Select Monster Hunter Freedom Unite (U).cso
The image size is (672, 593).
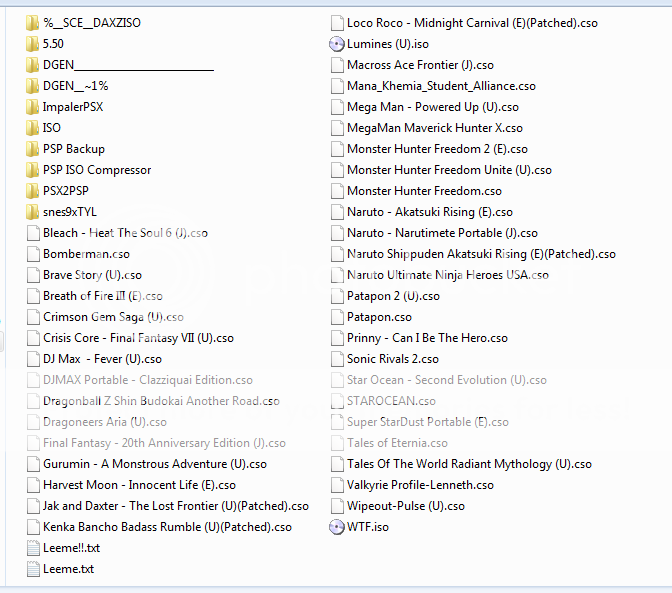tap(449, 170)
